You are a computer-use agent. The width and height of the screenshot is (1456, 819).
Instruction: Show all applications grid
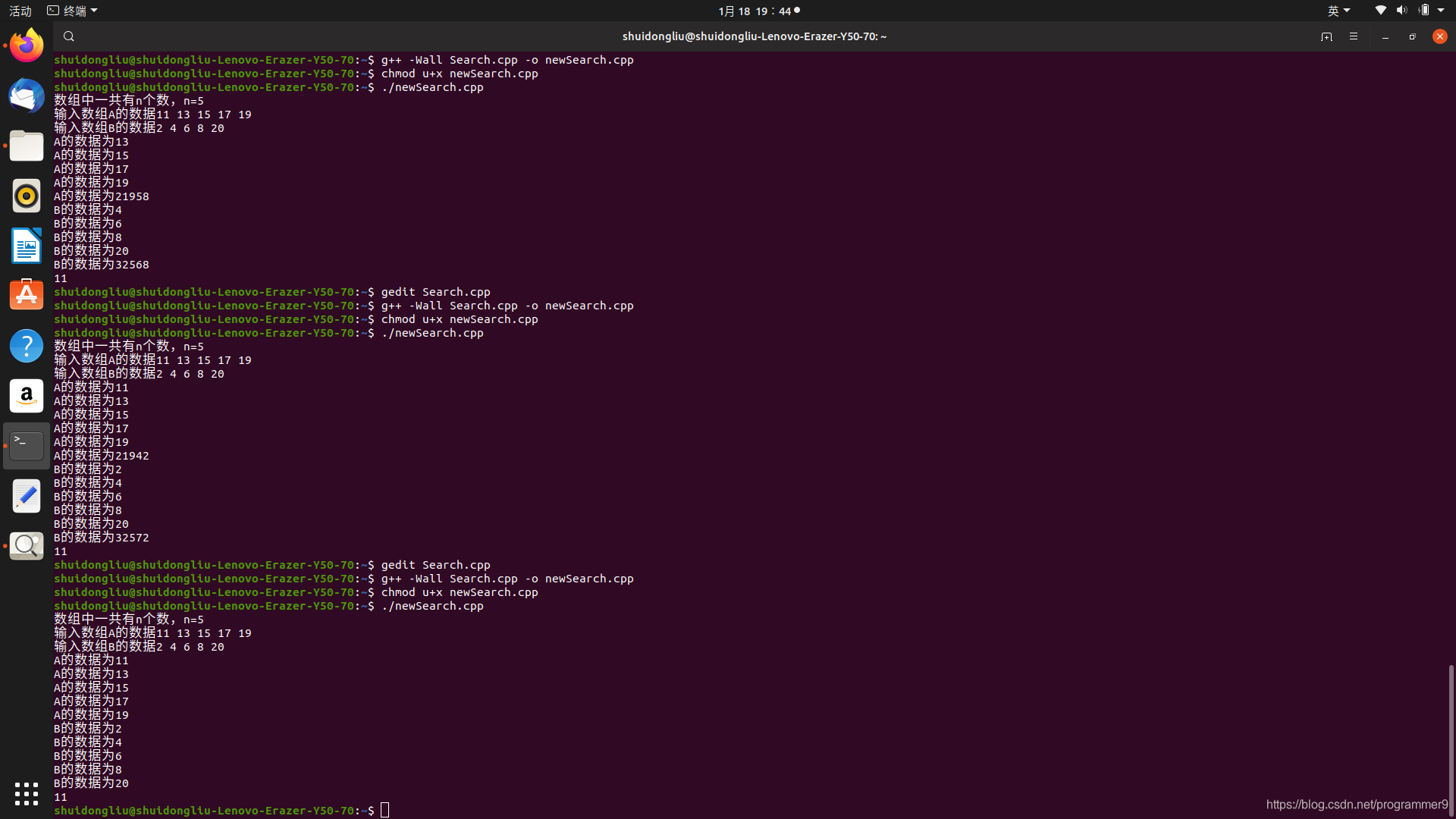tap(27, 793)
